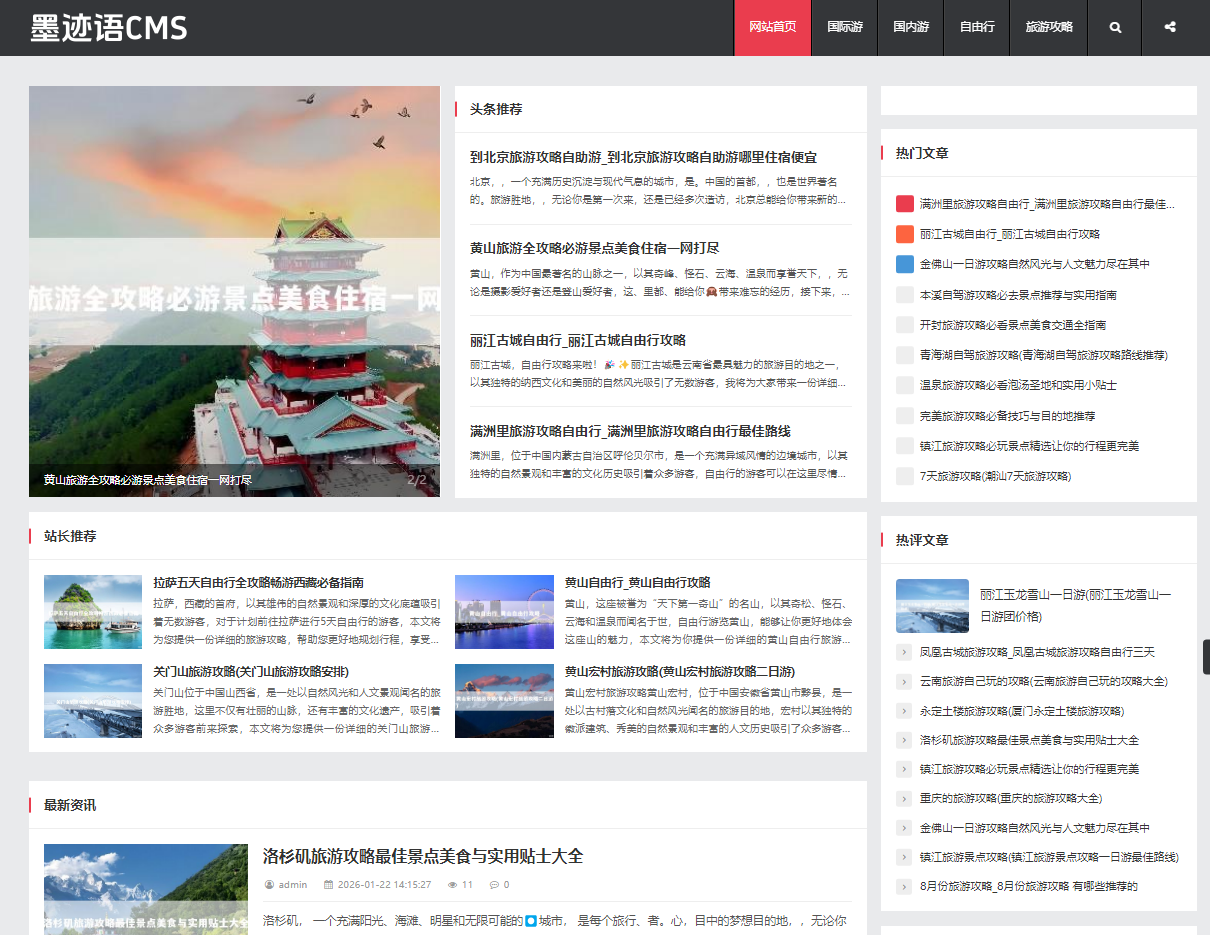The image size is (1210, 935).
Task: Click the 墨迹语CMS site logo
Action: [109, 28]
